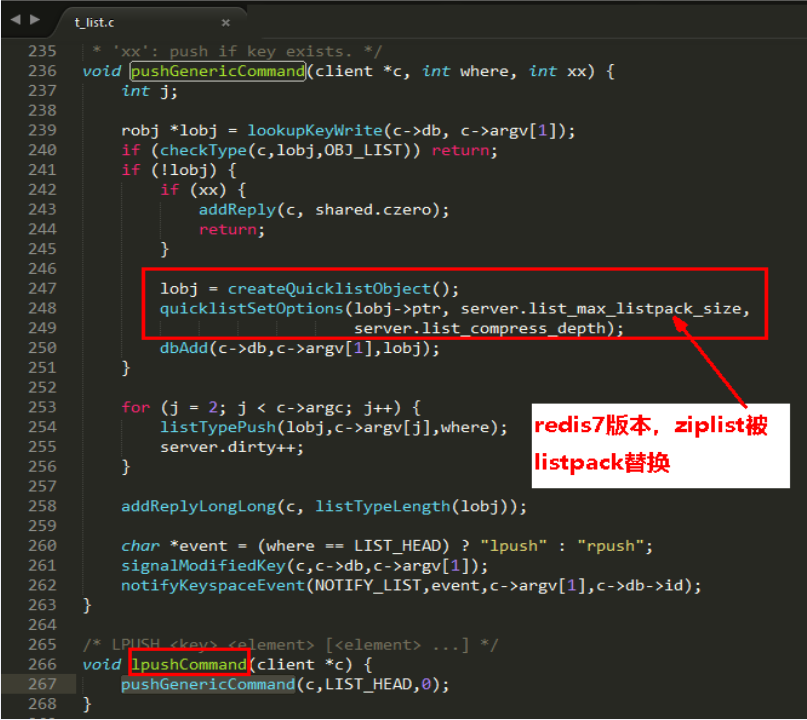
Task: Click addReplyLongLong call on line 258
Action: [199, 506]
